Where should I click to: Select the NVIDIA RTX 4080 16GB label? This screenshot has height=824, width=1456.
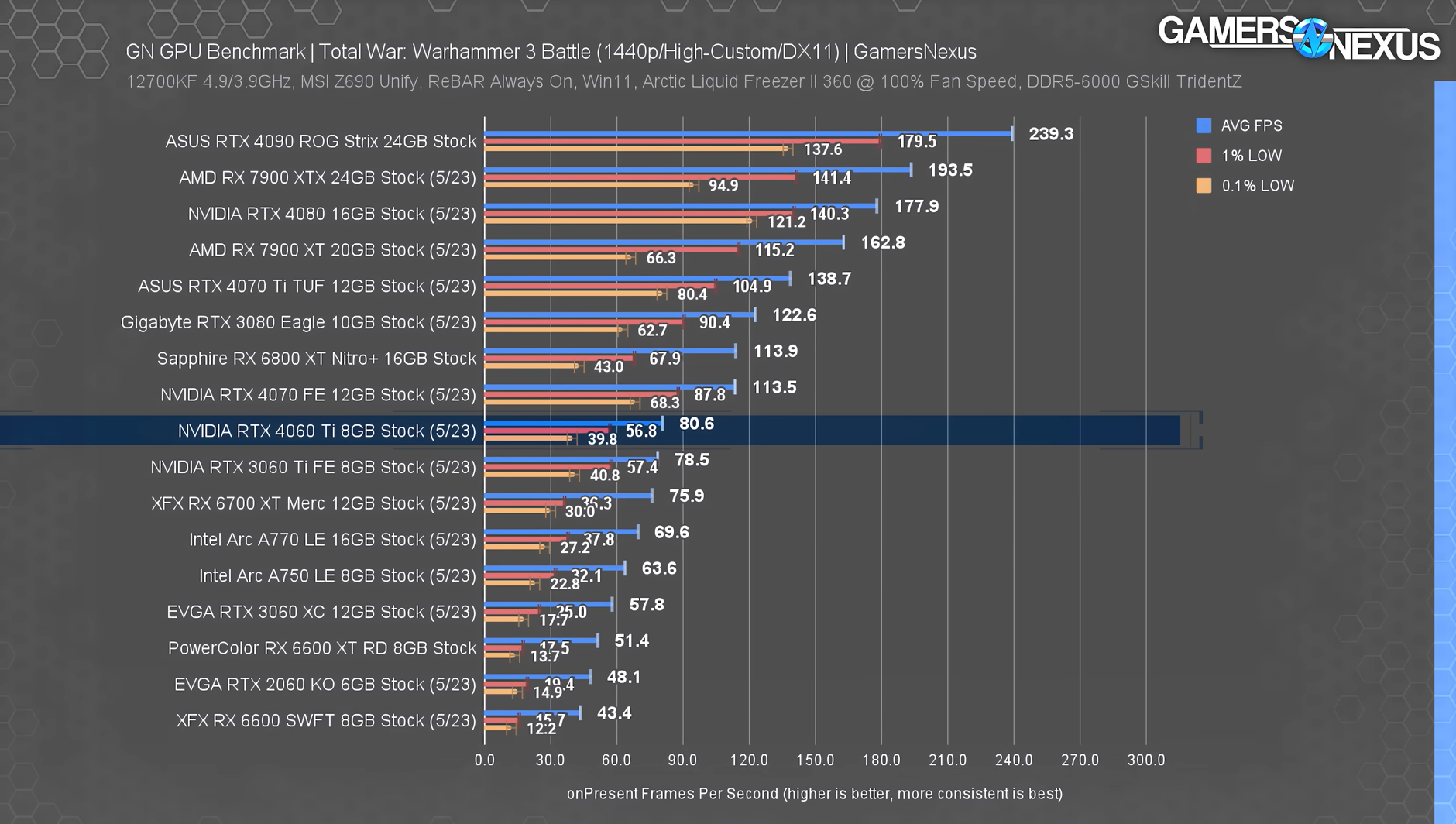coord(332,214)
